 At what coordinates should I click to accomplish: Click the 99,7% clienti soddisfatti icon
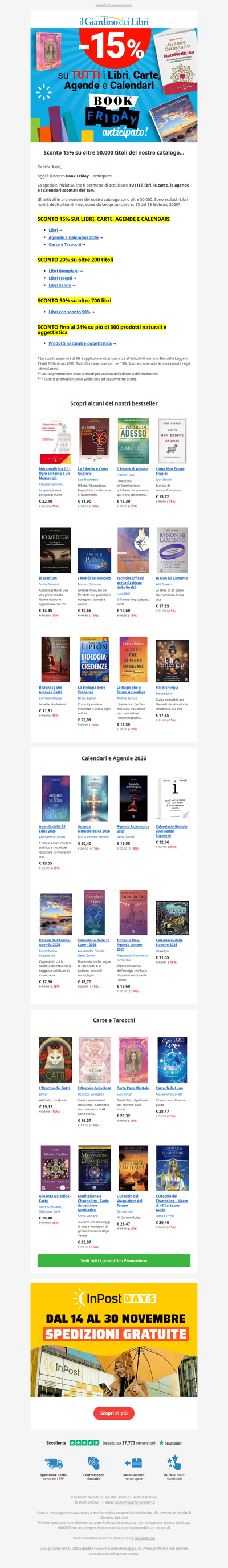pyautogui.click(x=174, y=1462)
